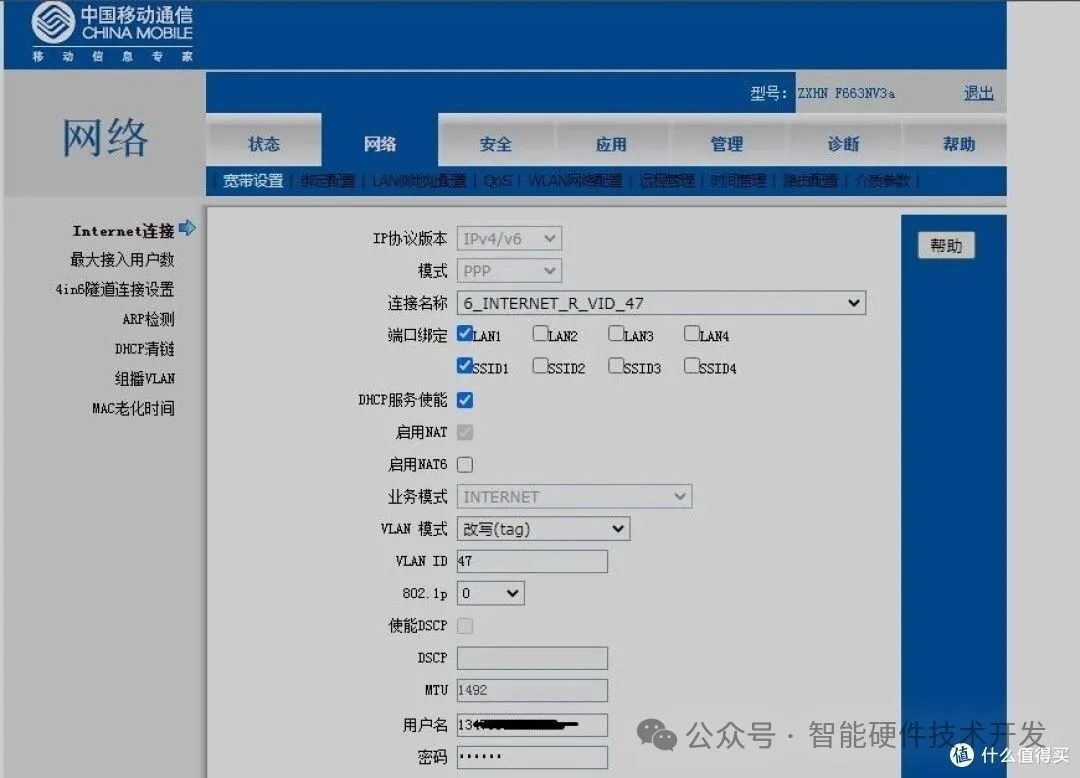Switch to the 状态 tab

pos(263,142)
